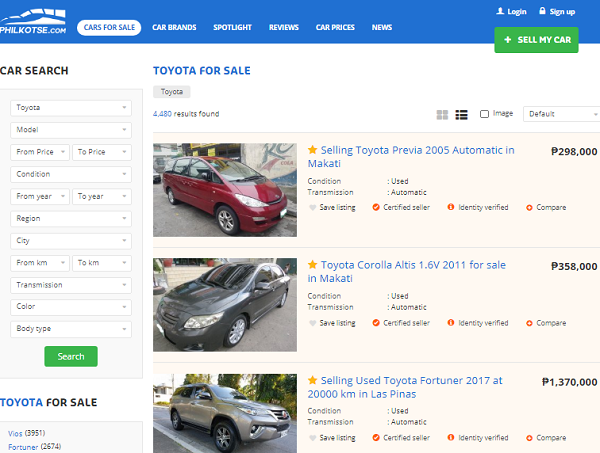Click the Philkotse.com logo

click(33, 21)
